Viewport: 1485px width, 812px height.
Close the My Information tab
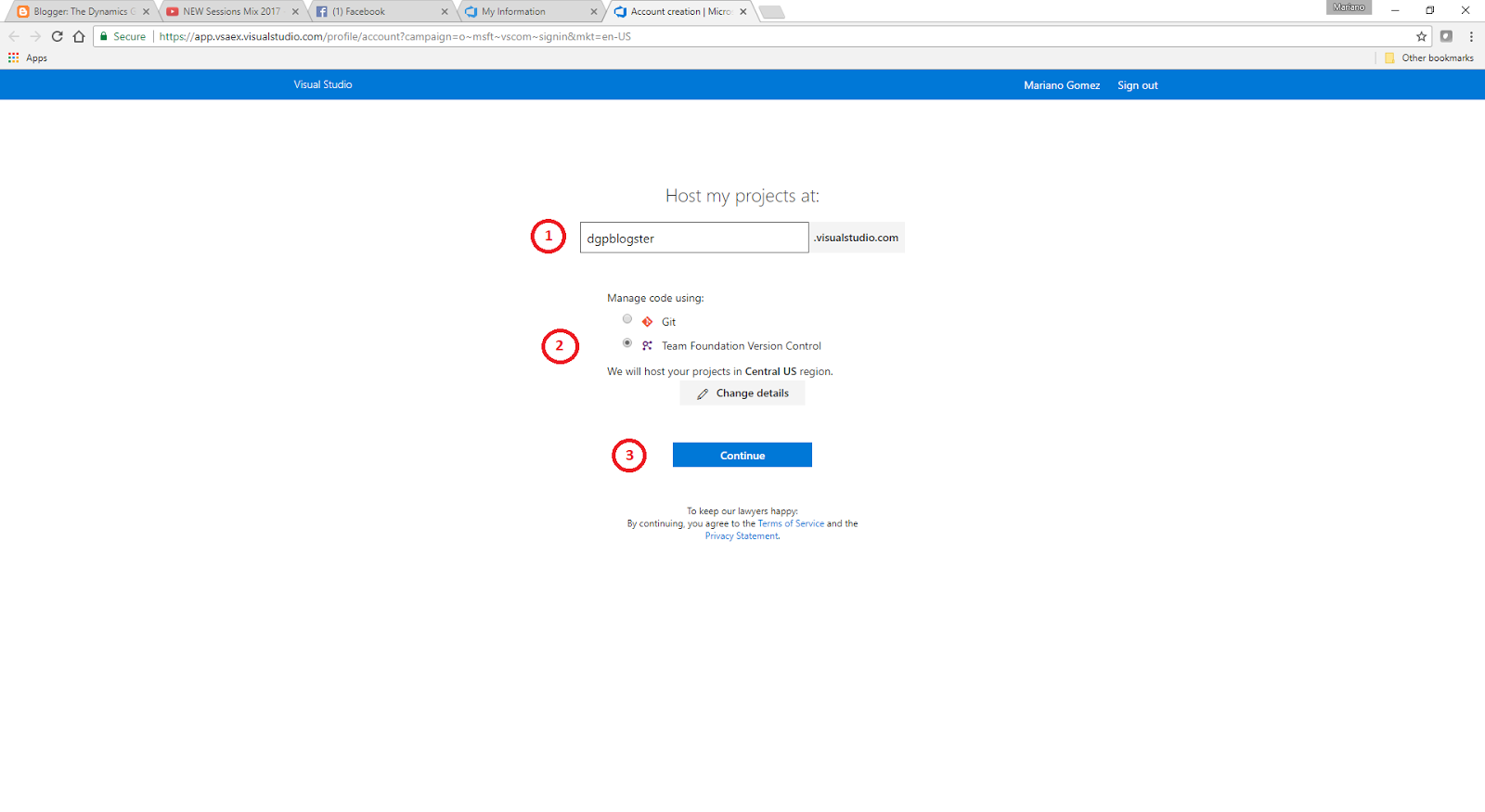pyautogui.click(x=594, y=12)
